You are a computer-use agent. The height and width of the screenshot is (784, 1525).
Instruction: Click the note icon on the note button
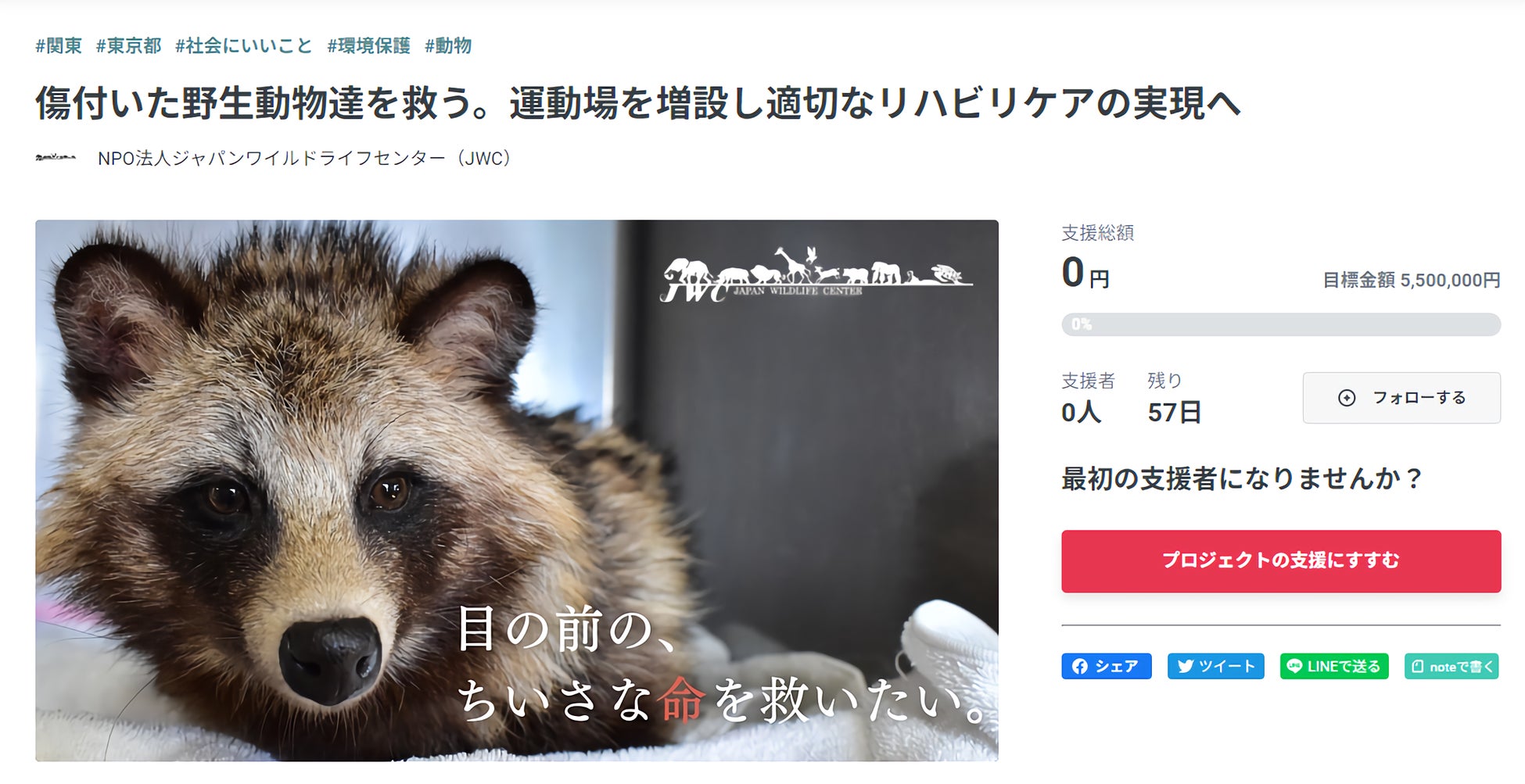coord(1418,667)
